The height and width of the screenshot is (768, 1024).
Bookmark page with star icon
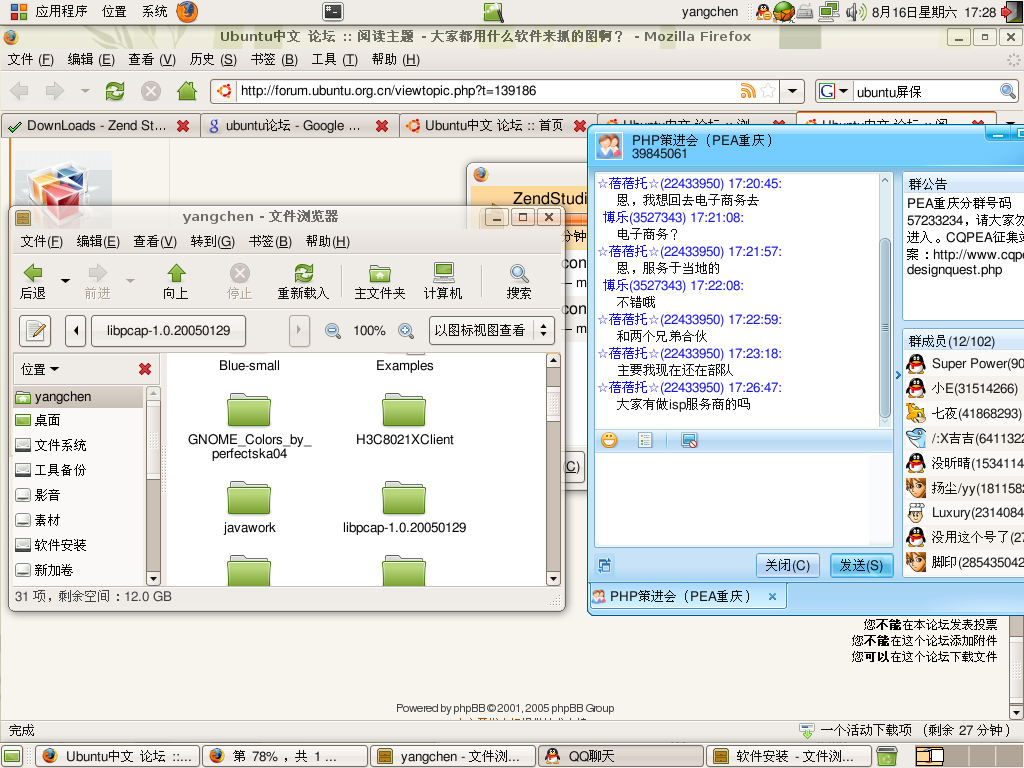tap(769, 91)
